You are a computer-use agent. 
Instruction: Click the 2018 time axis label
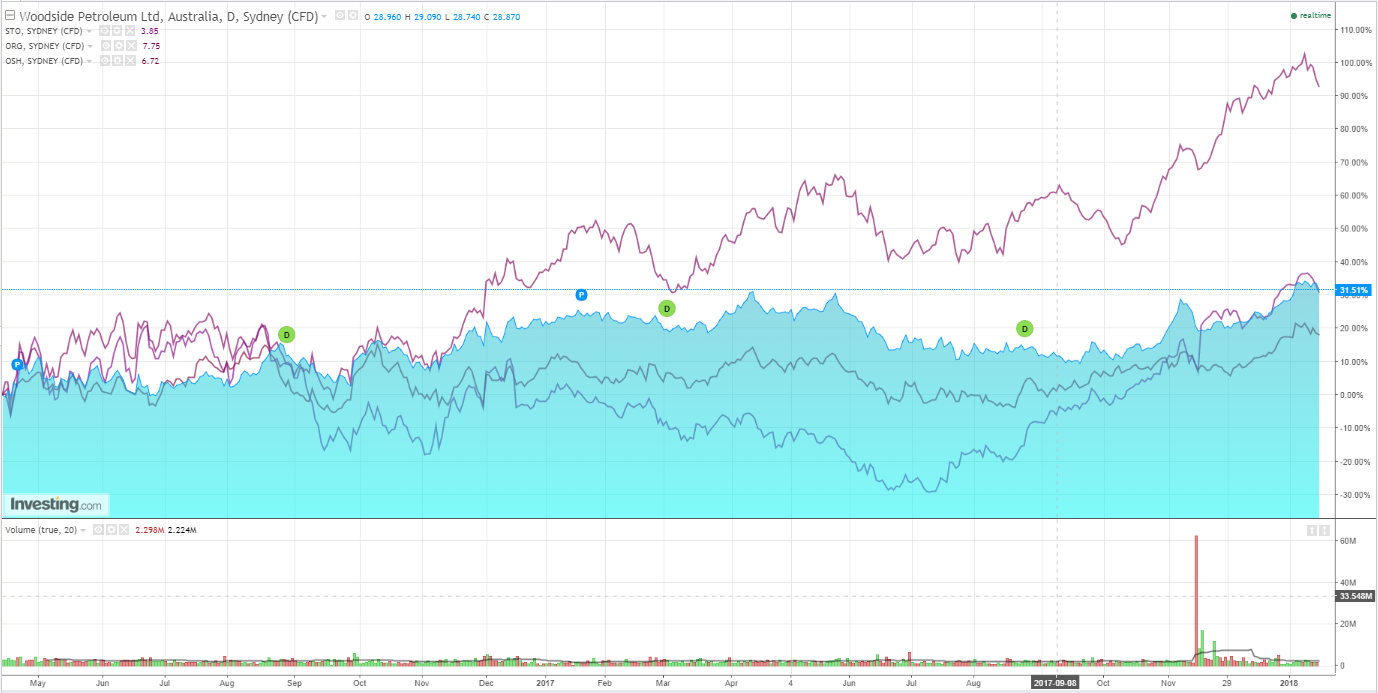pyautogui.click(x=1288, y=683)
